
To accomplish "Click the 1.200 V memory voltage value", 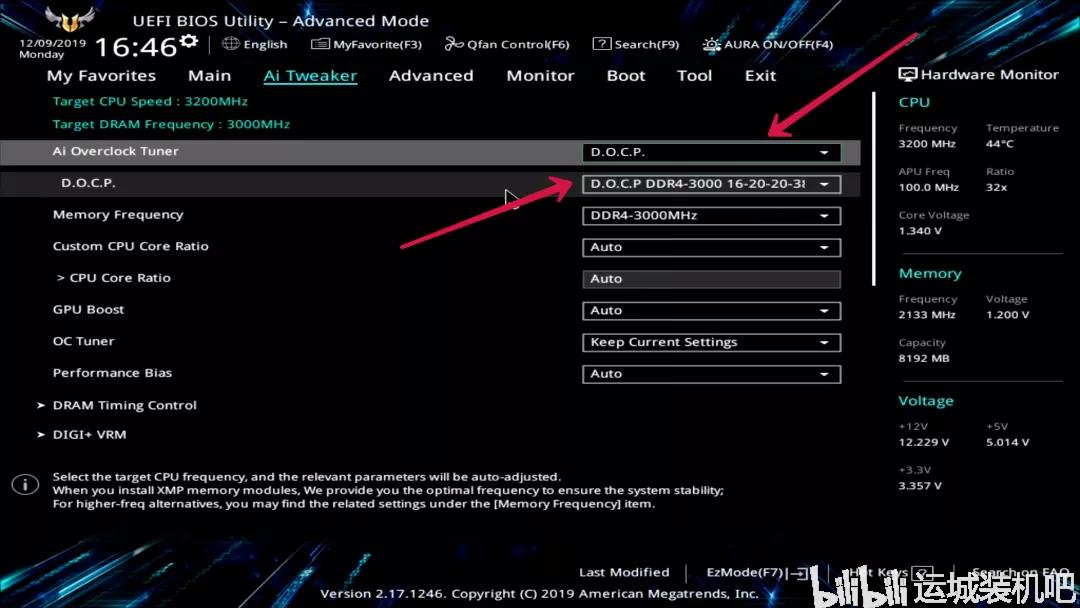I will 1007,315.
